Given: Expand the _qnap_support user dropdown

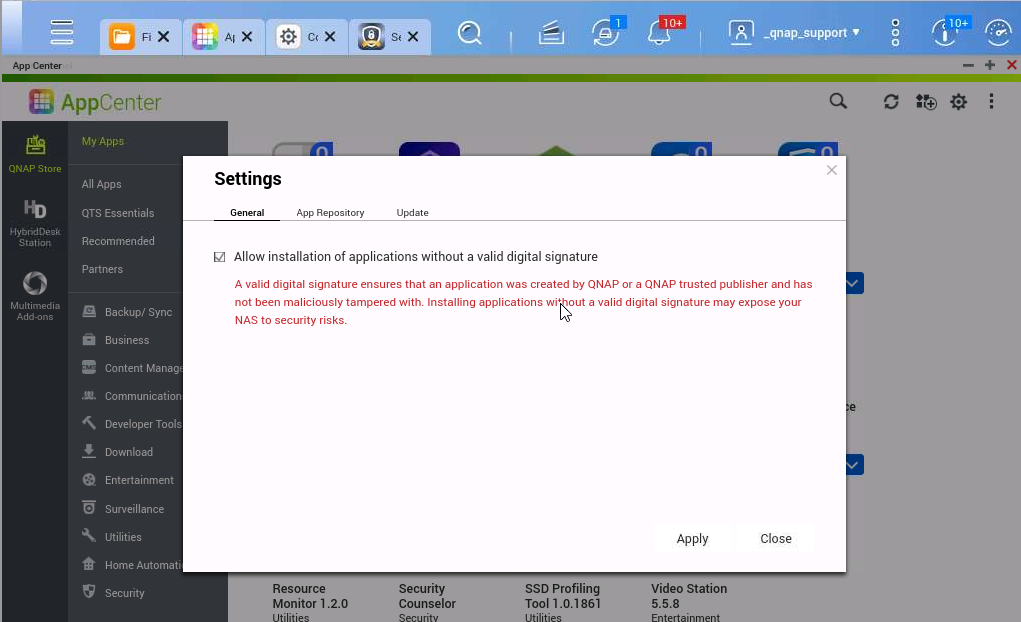Looking at the screenshot, I should (x=794, y=33).
